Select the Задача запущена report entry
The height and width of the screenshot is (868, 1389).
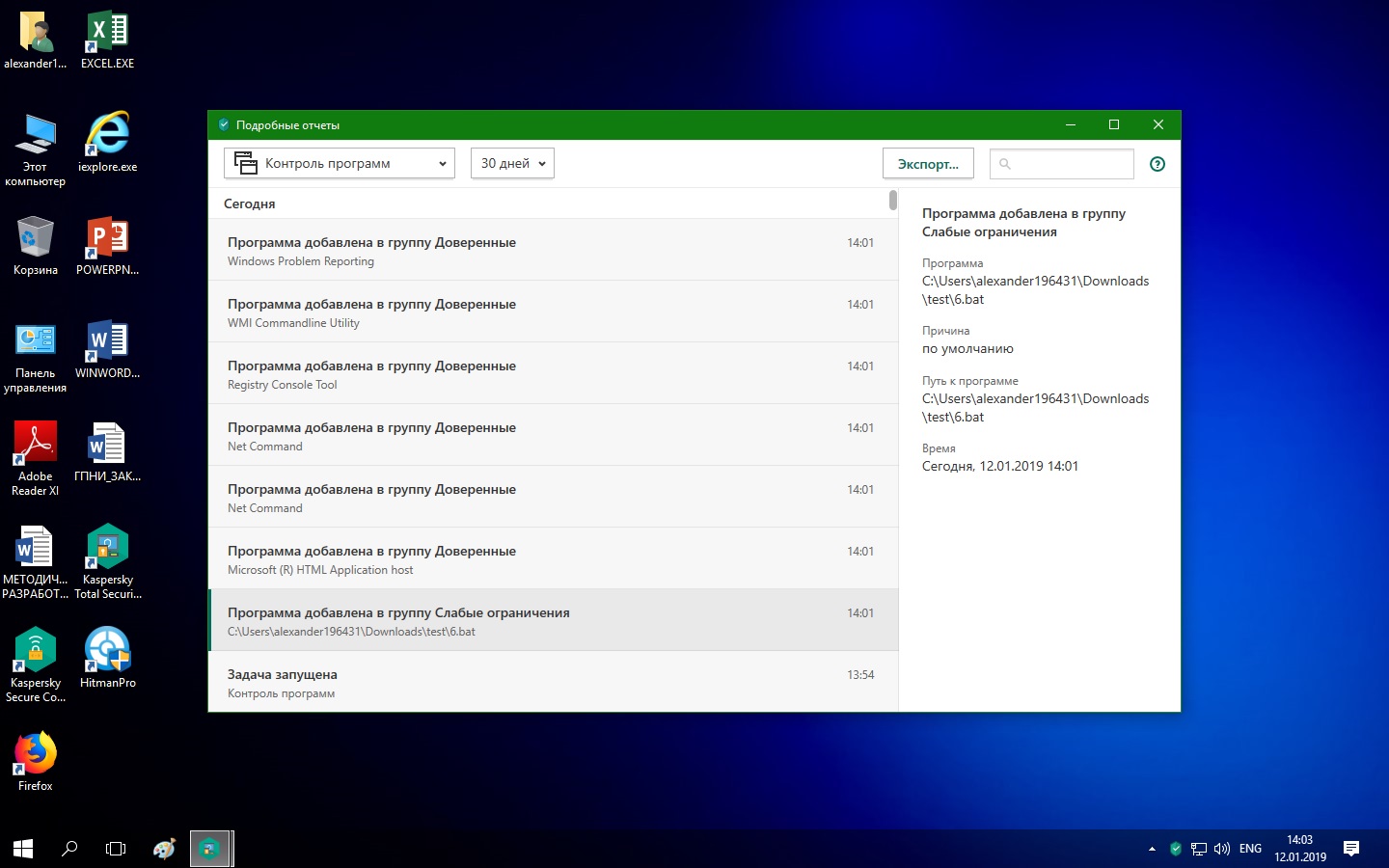[x=552, y=683]
